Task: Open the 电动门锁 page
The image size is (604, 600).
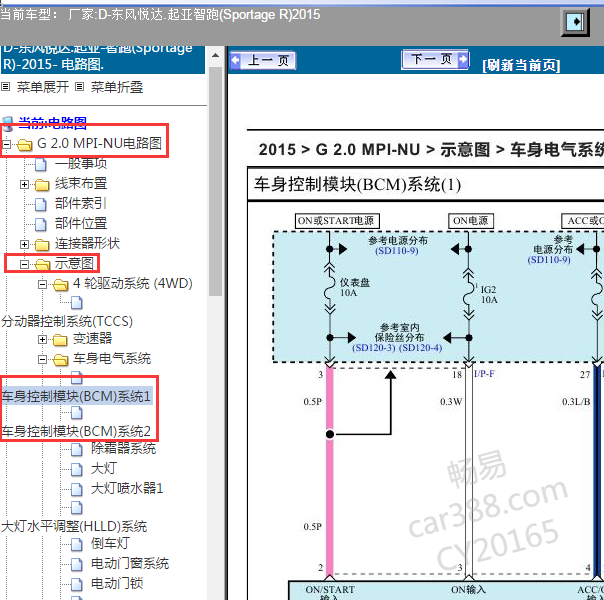Action: [117, 584]
